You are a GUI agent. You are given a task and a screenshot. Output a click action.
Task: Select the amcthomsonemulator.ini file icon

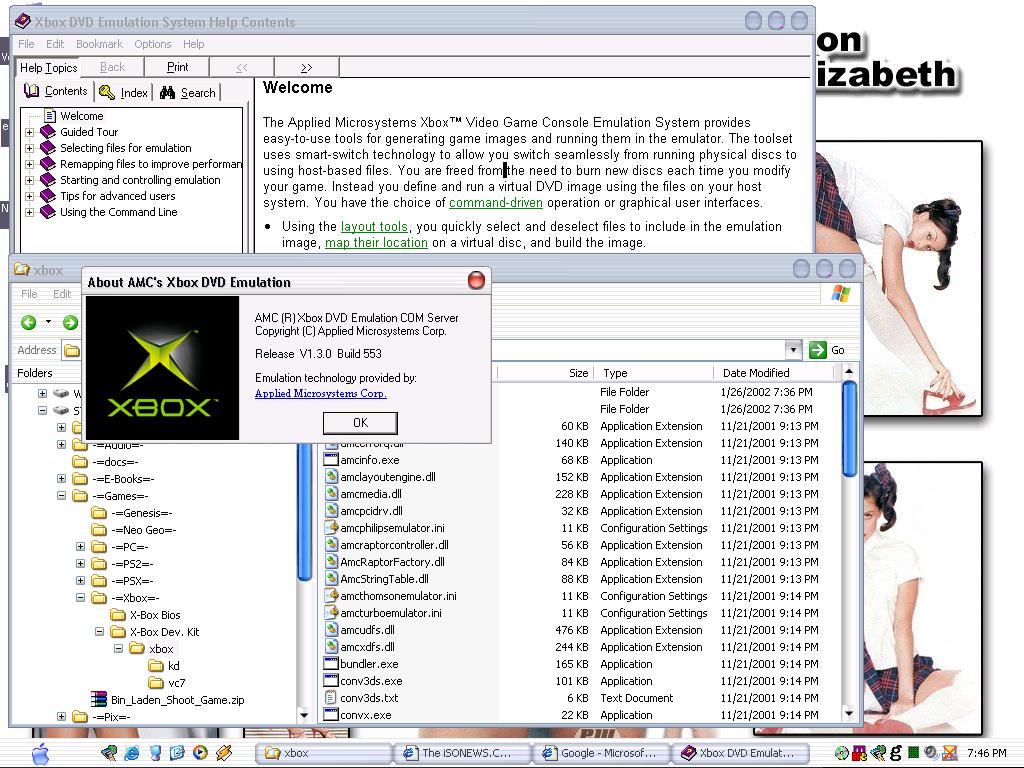click(331, 596)
